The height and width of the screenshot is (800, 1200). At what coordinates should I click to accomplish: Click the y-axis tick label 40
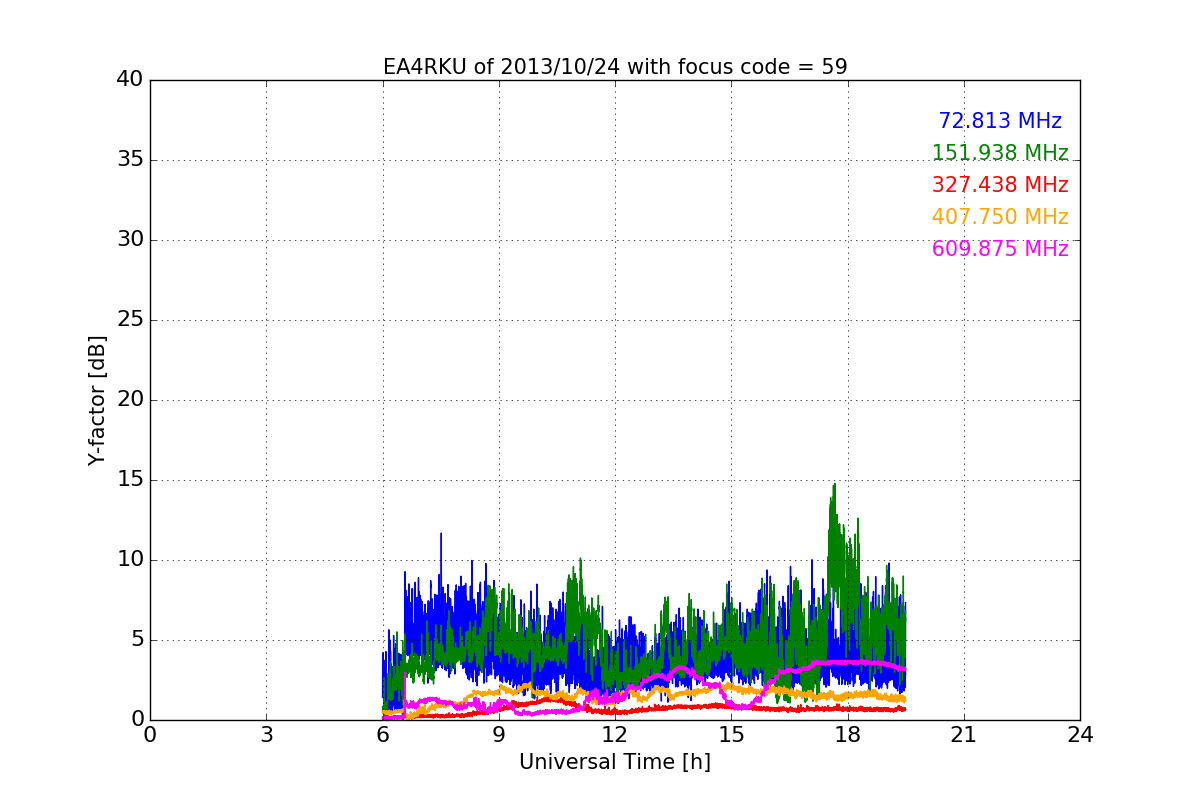coord(130,80)
